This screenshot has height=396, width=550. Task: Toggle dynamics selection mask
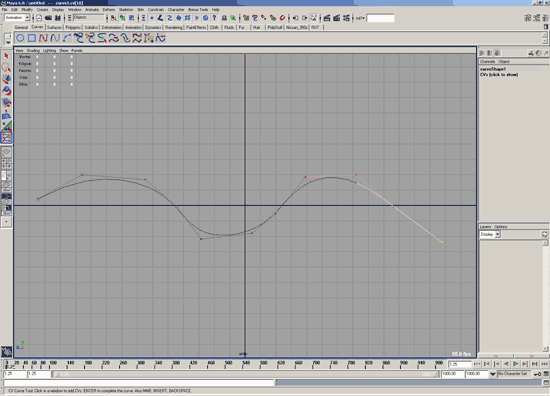pos(196,18)
